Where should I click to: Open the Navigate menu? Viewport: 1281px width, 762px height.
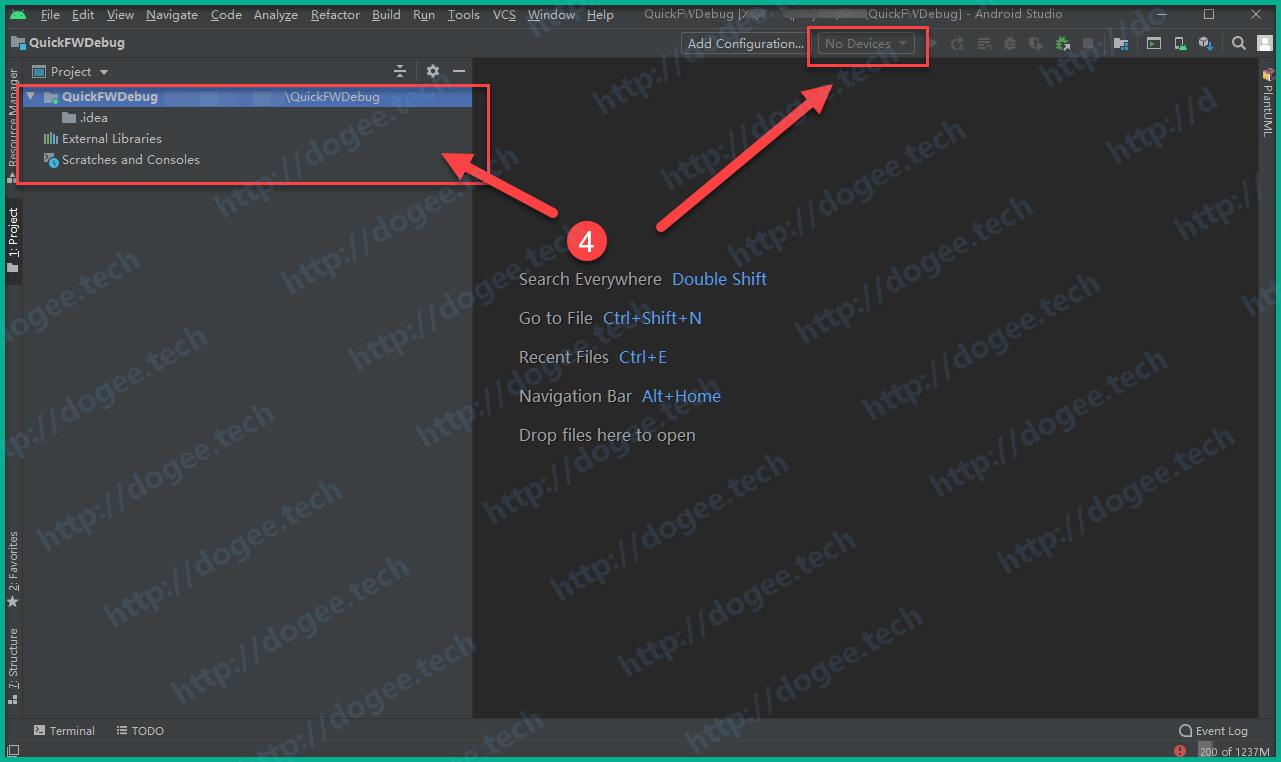pyautogui.click(x=172, y=15)
